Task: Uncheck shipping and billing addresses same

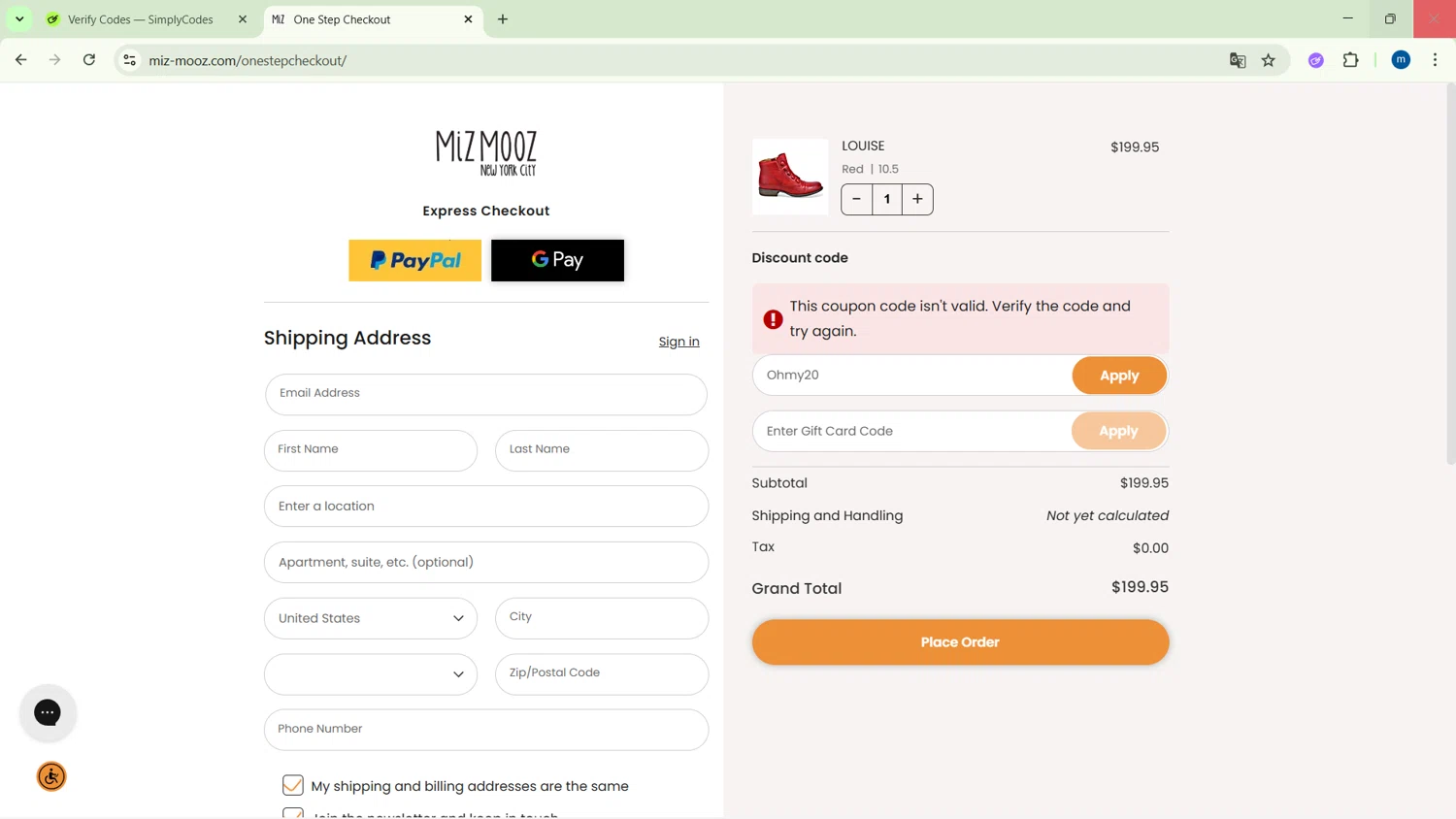Action: pos(293,785)
